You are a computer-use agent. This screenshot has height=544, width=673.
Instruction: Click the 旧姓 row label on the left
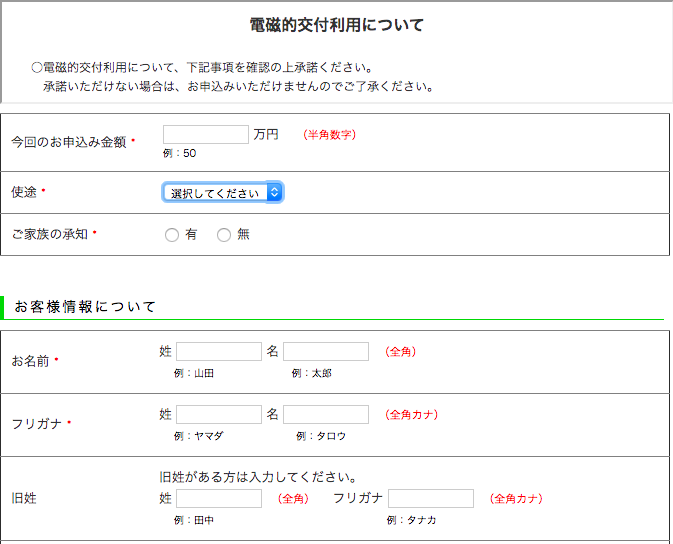pos(24,498)
